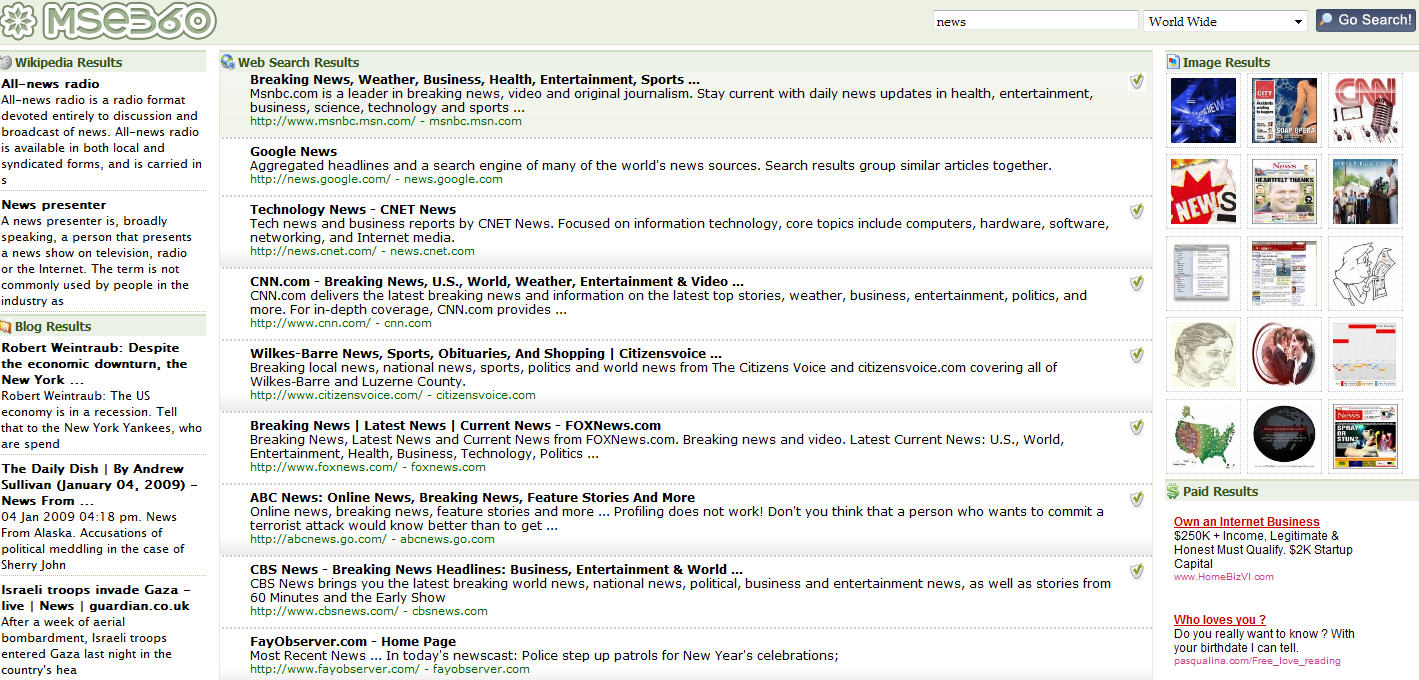The height and width of the screenshot is (680, 1419).
Task: Open the Israeli troops invade Gaza blog post
Action: (95, 598)
